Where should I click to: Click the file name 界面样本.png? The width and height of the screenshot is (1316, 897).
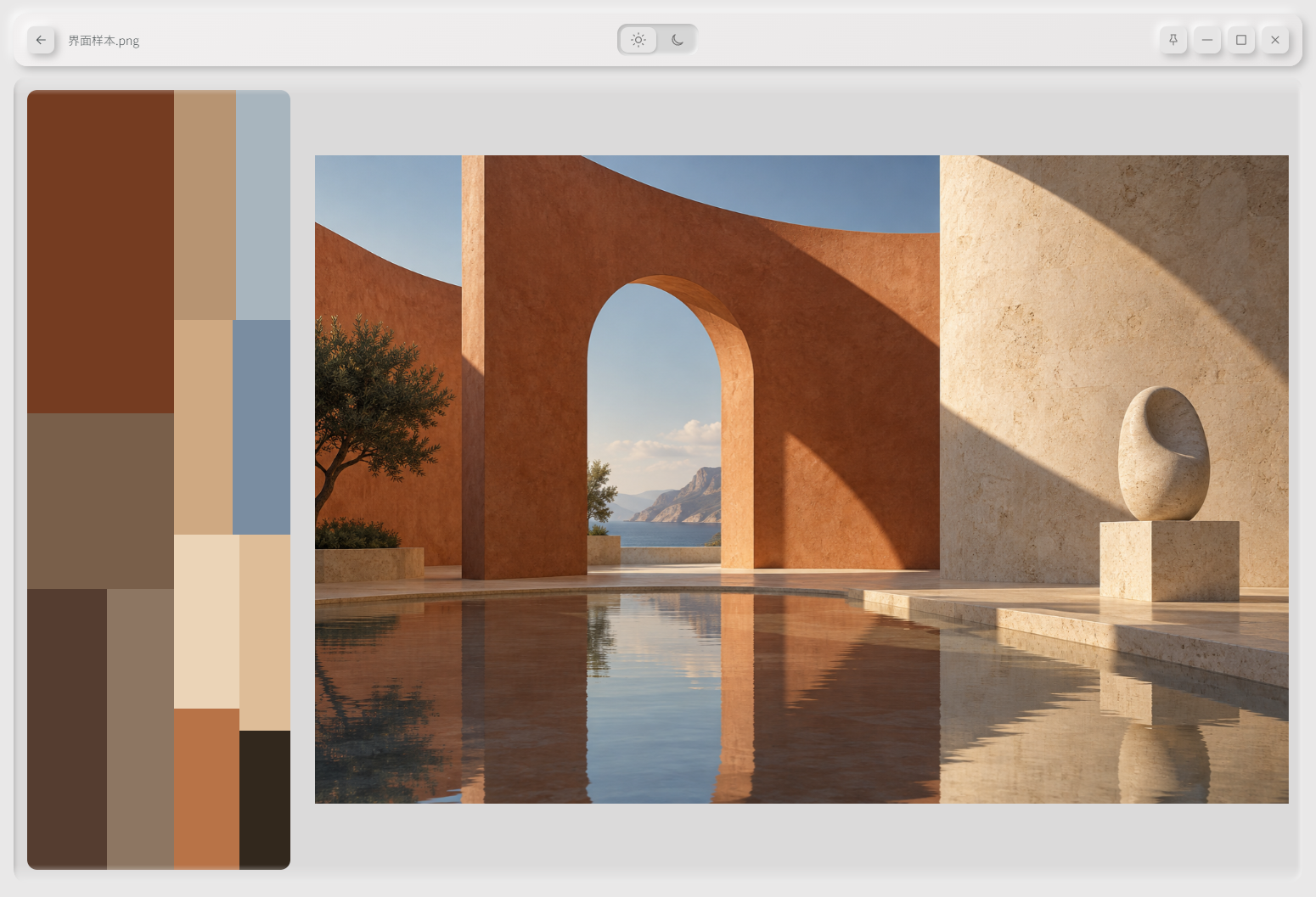[x=104, y=41]
